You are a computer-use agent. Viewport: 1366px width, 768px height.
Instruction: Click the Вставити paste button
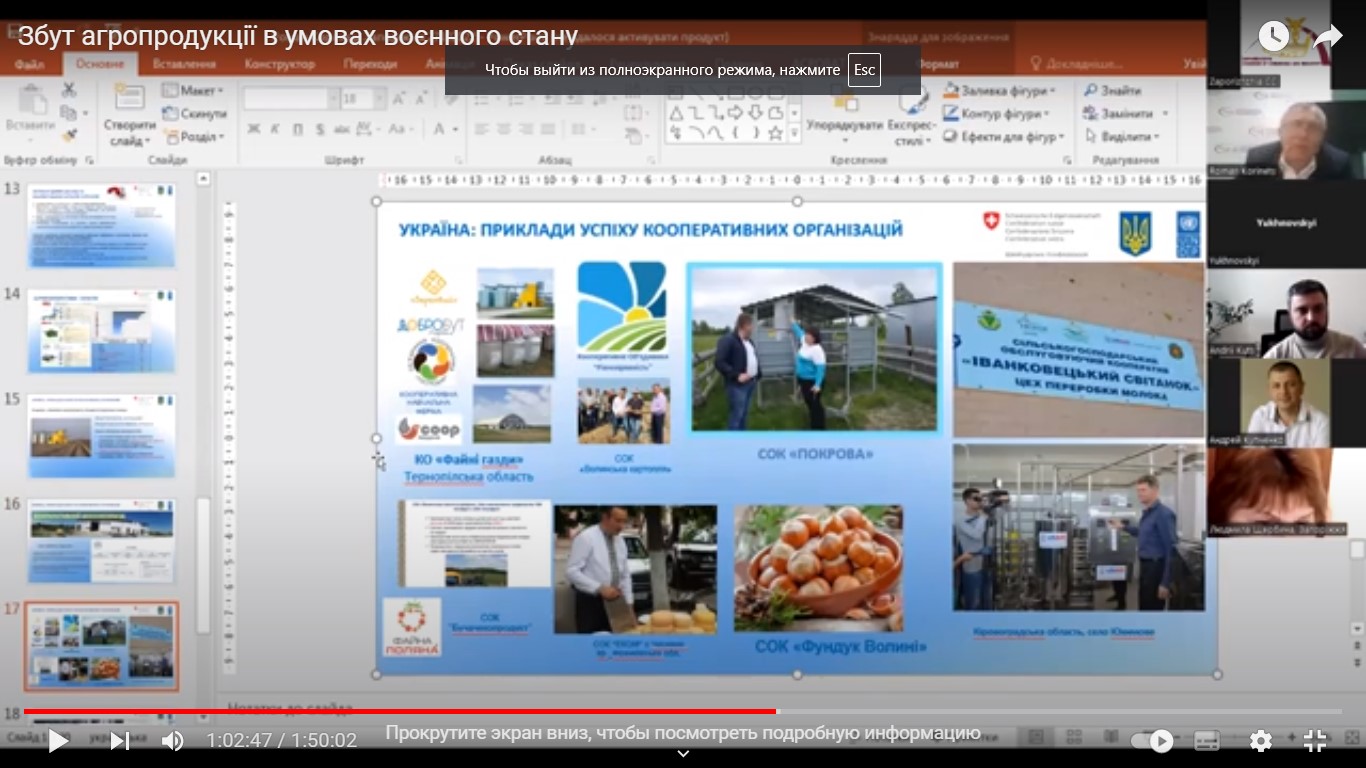(x=30, y=110)
